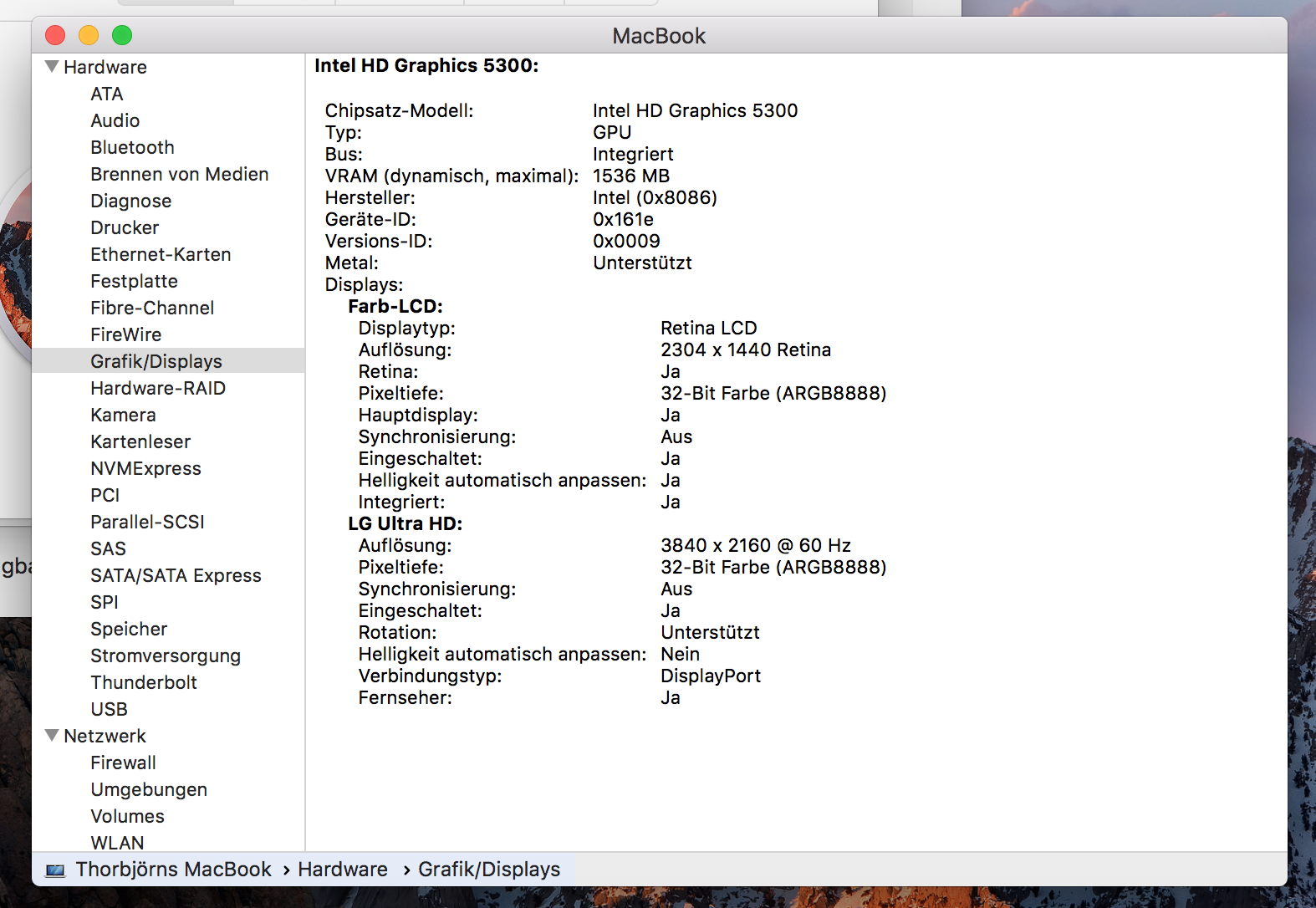Open Diagnose in the sidebar
Screen dimensions: 1316x908
pos(131,201)
